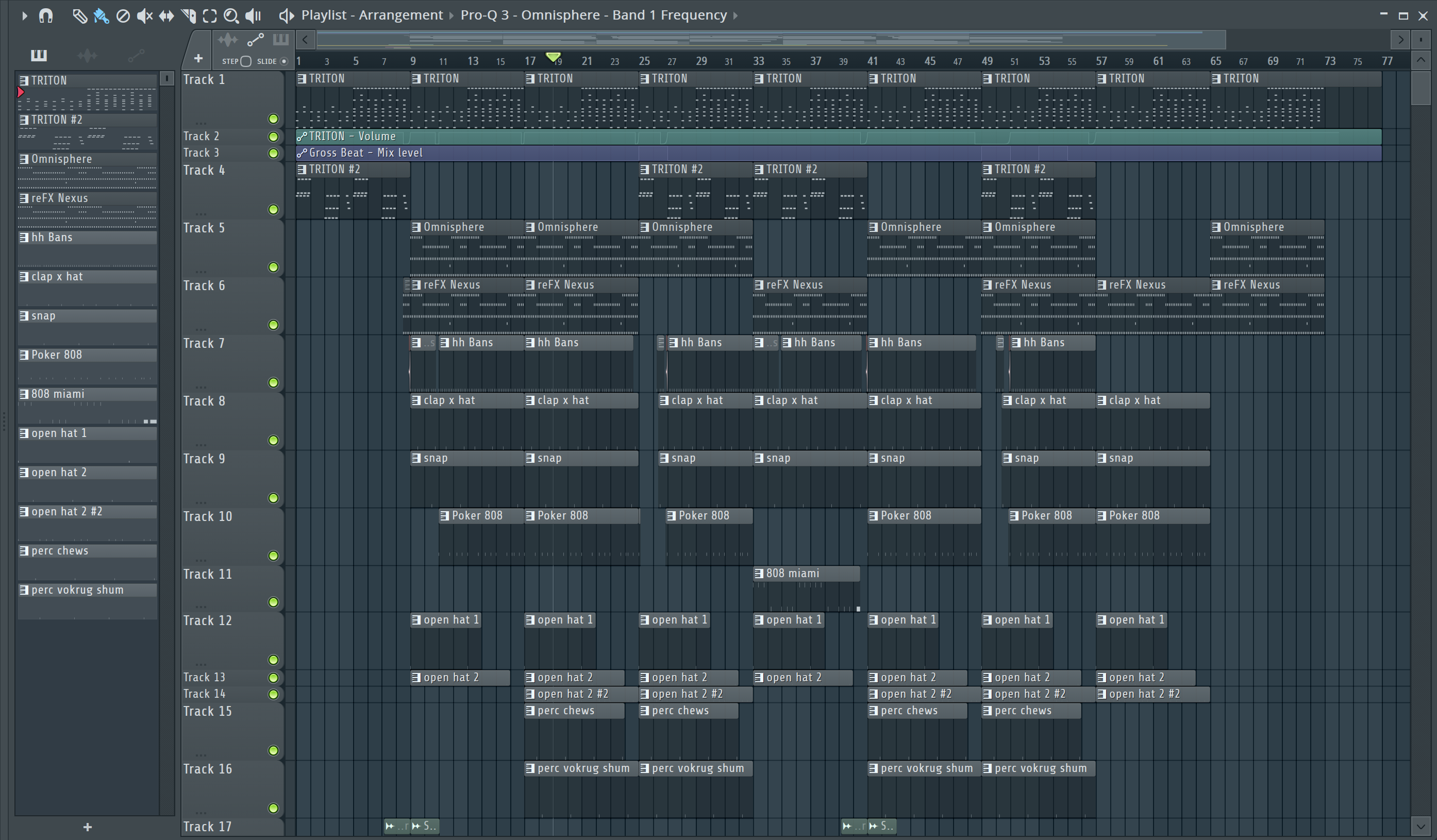Image resolution: width=1437 pixels, height=840 pixels.
Task: Mute Track 14 via its green LED
Action: coord(273,695)
